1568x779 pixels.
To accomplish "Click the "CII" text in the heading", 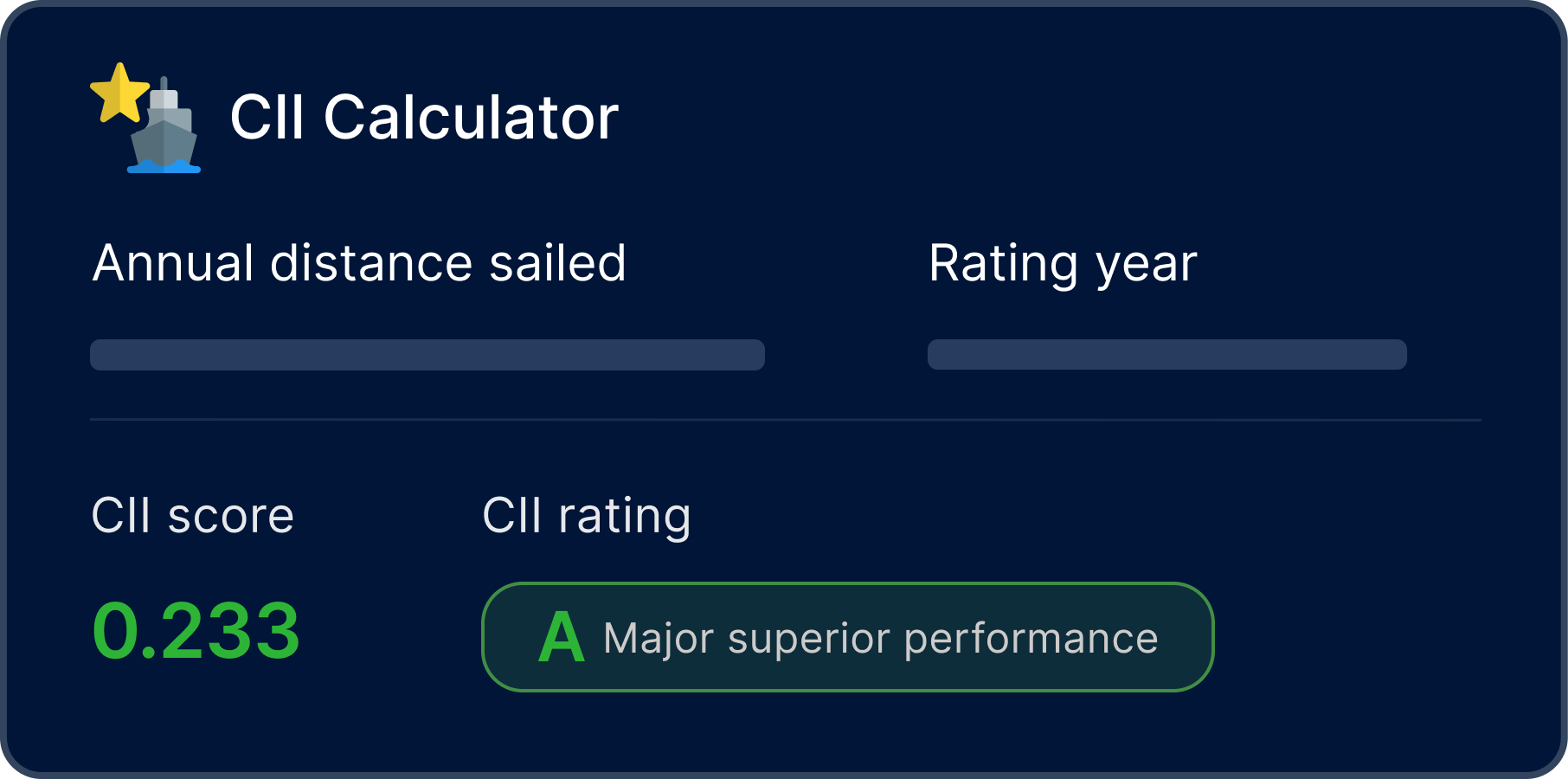I will pyautogui.click(x=267, y=118).
